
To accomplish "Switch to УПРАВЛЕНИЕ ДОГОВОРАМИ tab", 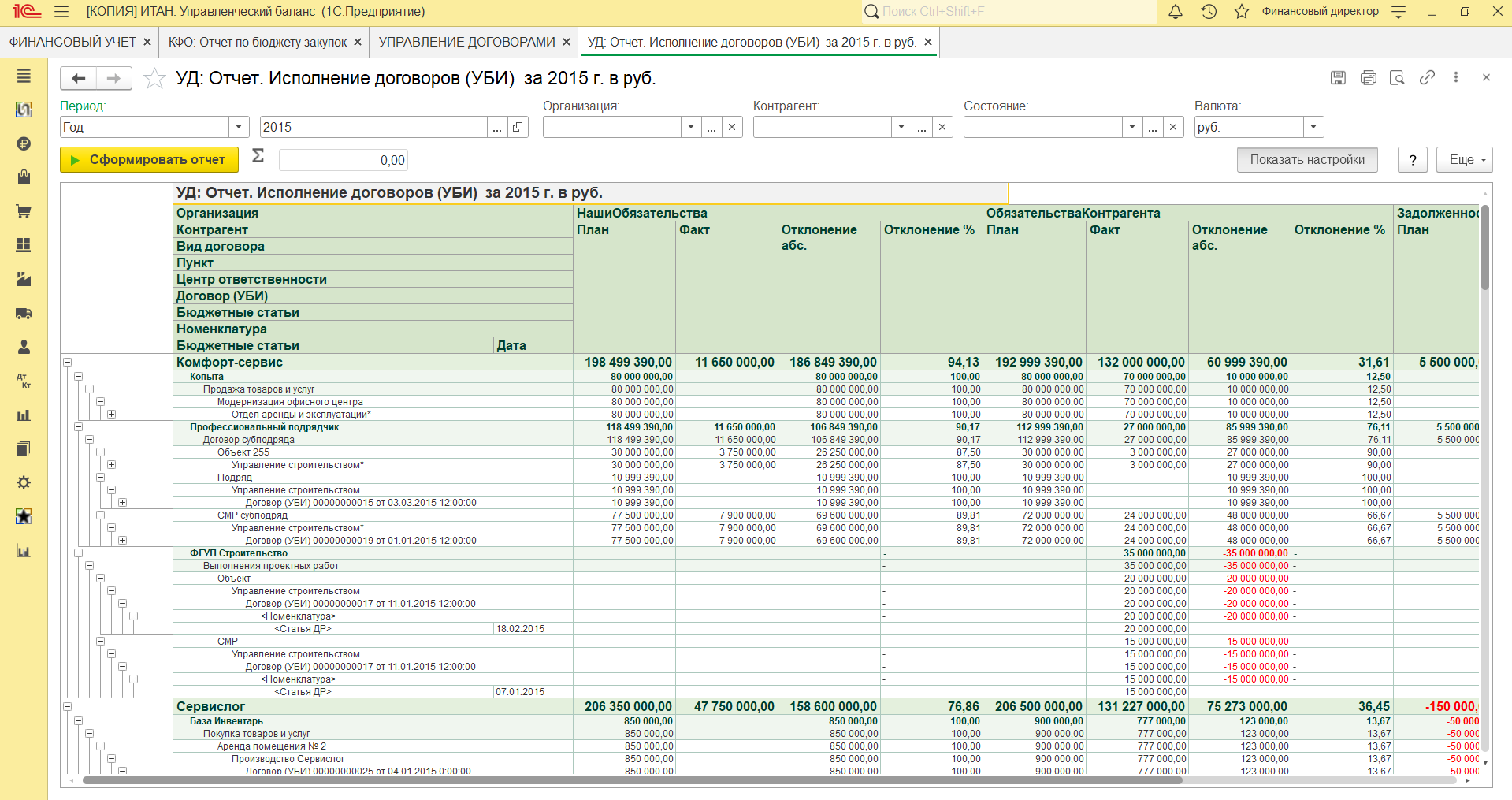I will pos(466,42).
